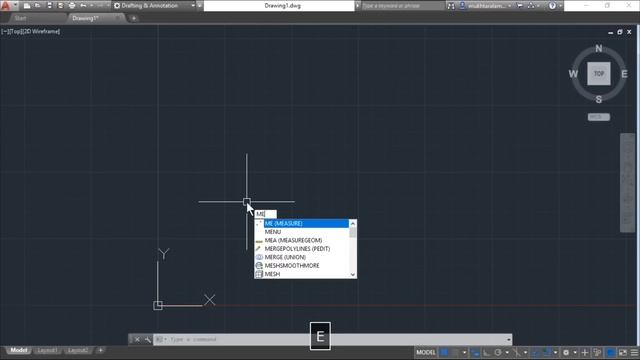This screenshot has width=640, height=360.
Task: Expand the command line history arrow
Action: [509, 339]
